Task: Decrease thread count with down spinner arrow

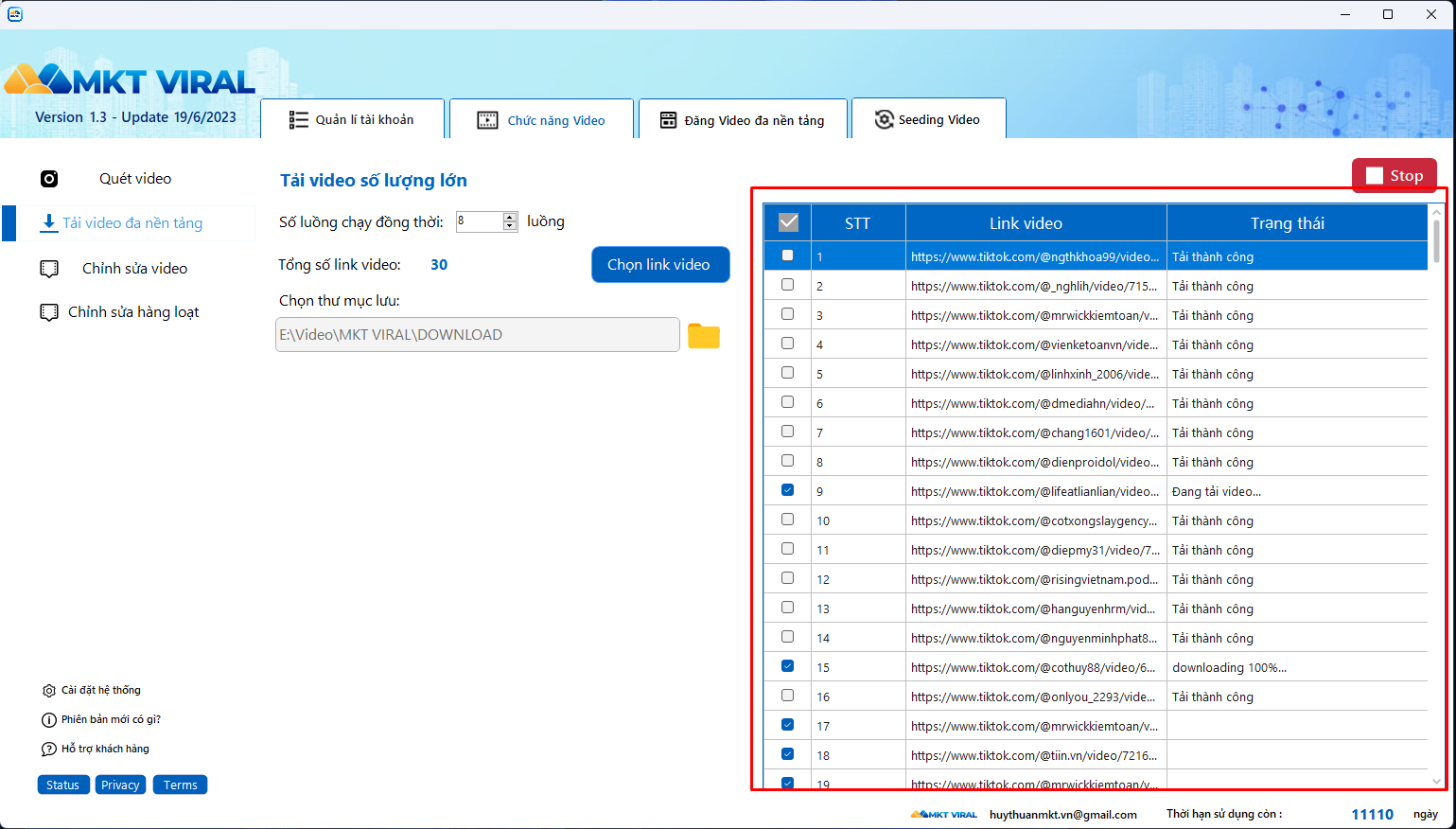Action: tap(510, 226)
